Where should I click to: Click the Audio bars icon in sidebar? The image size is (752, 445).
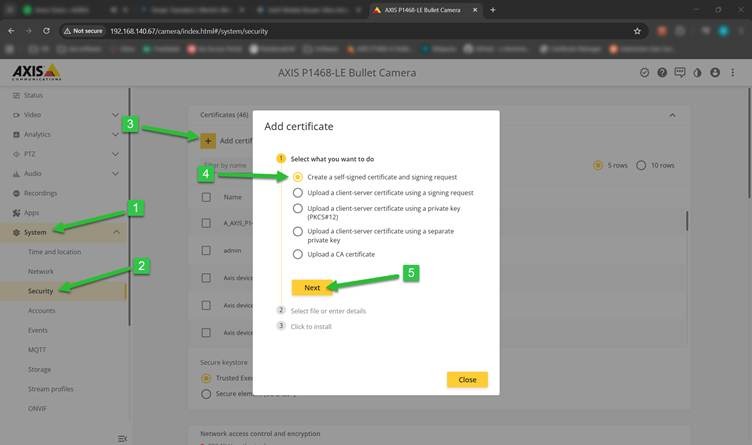(16, 174)
